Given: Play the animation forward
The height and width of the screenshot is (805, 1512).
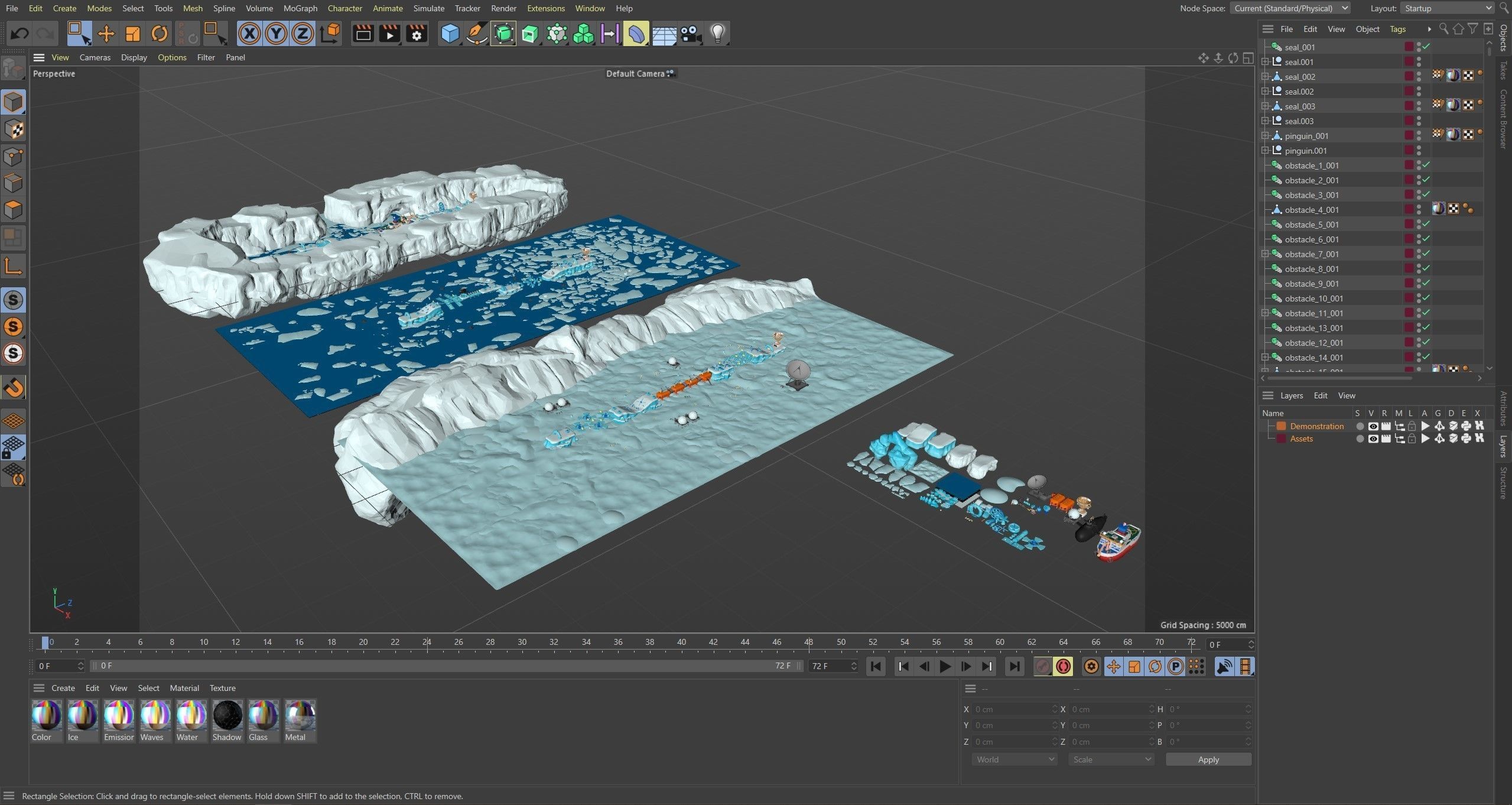Looking at the screenshot, I should pos(945,667).
